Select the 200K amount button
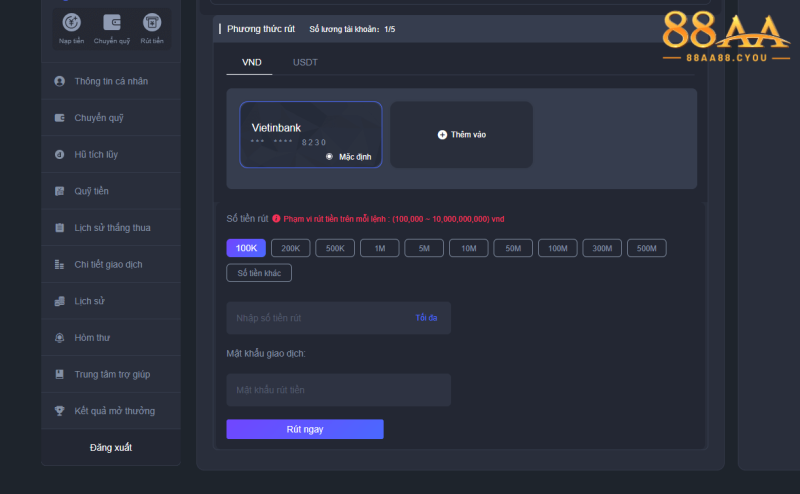The height and width of the screenshot is (494, 800). pyautogui.click(x=290, y=248)
